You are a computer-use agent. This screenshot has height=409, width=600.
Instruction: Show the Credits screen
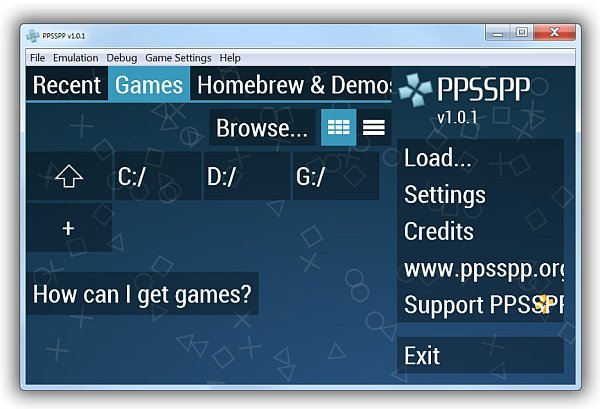coord(480,231)
